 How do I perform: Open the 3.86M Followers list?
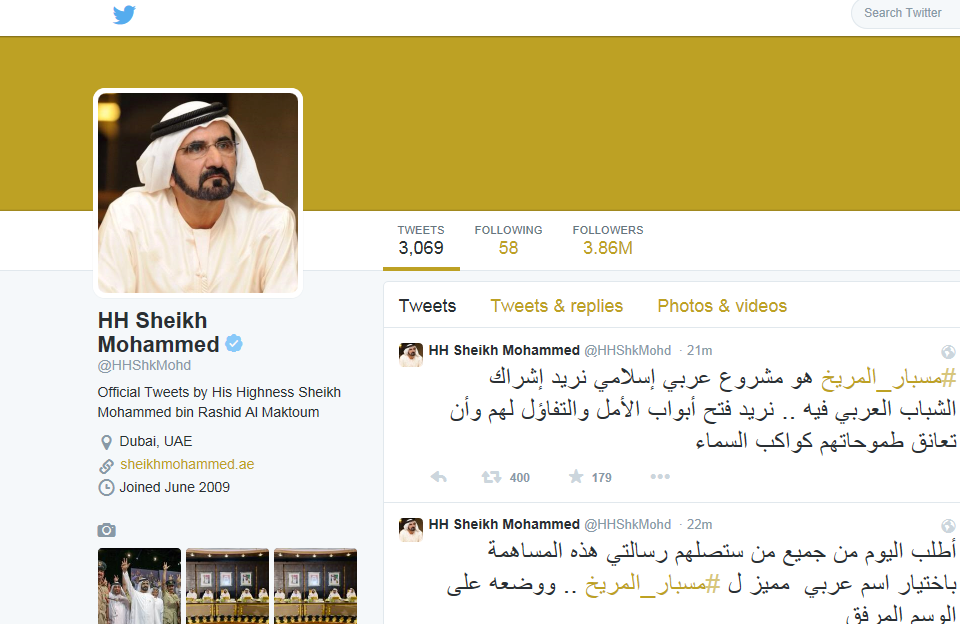608,239
